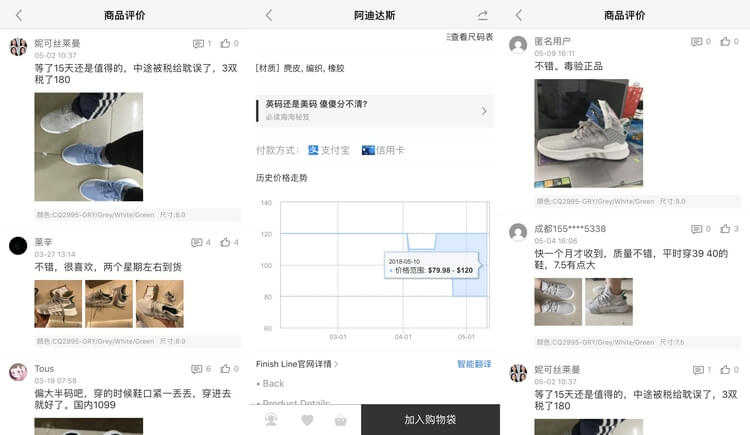Expand the 英码还是美码 guide chevron
This screenshot has height=435, width=750.
(x=484, y=111)
